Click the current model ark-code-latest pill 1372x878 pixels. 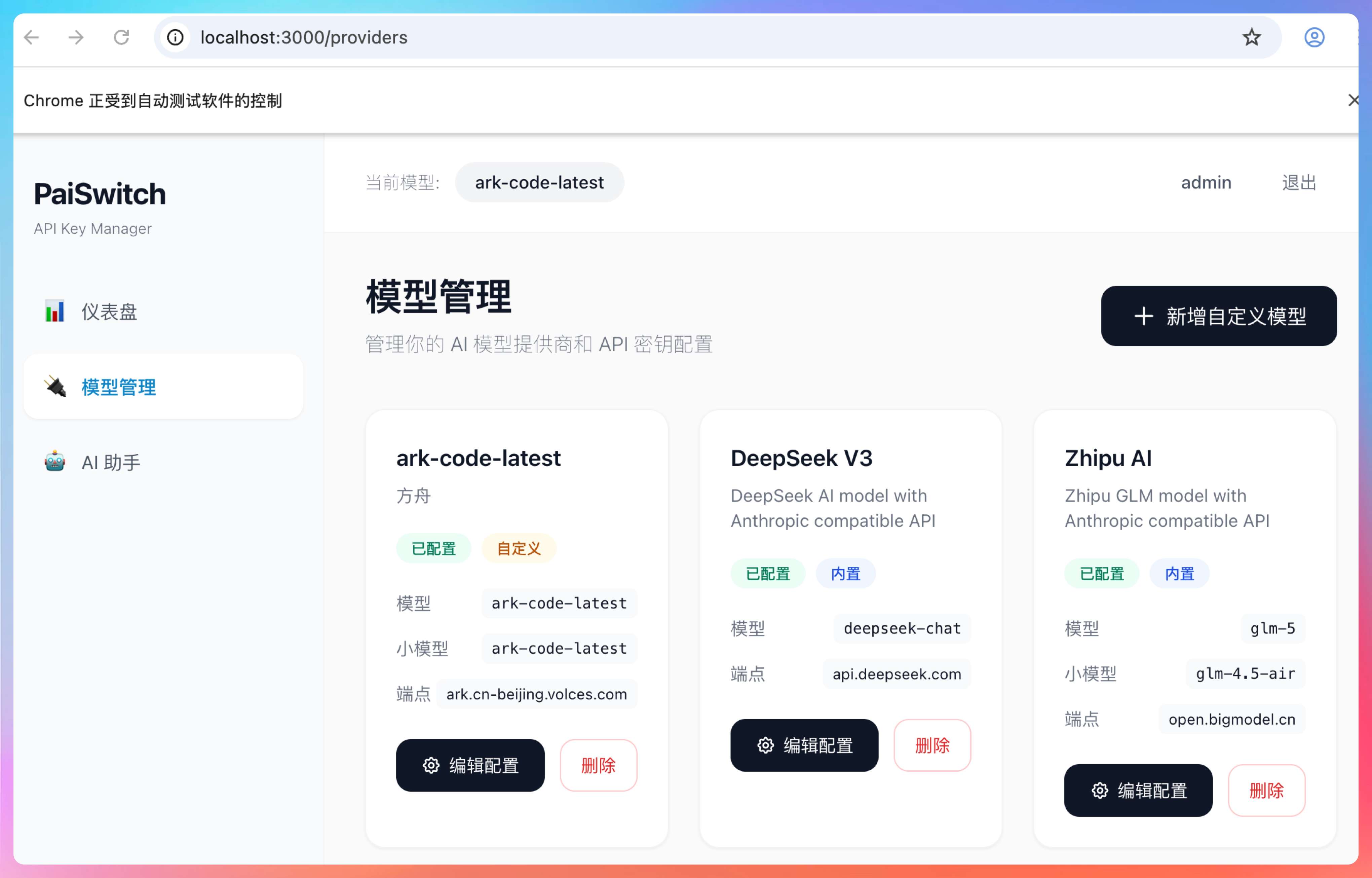pos(539,182)
